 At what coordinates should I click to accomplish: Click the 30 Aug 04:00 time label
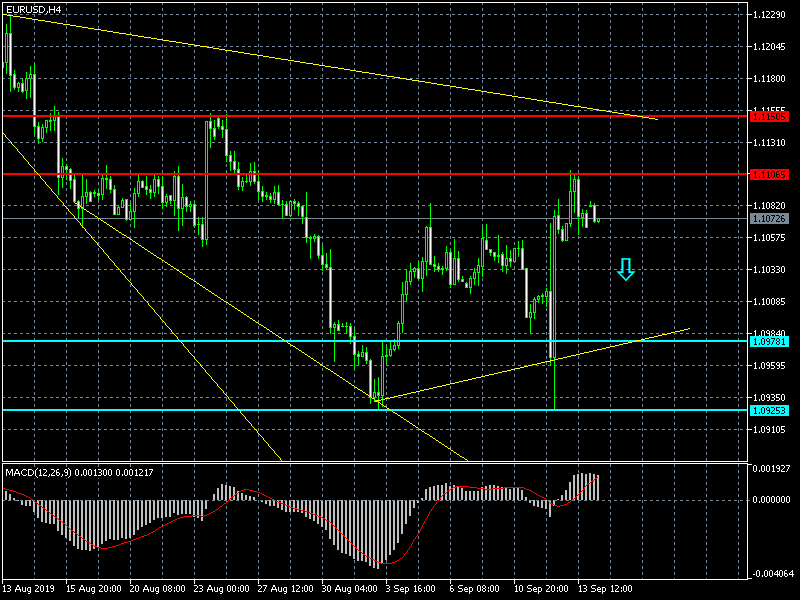(349, 589)
